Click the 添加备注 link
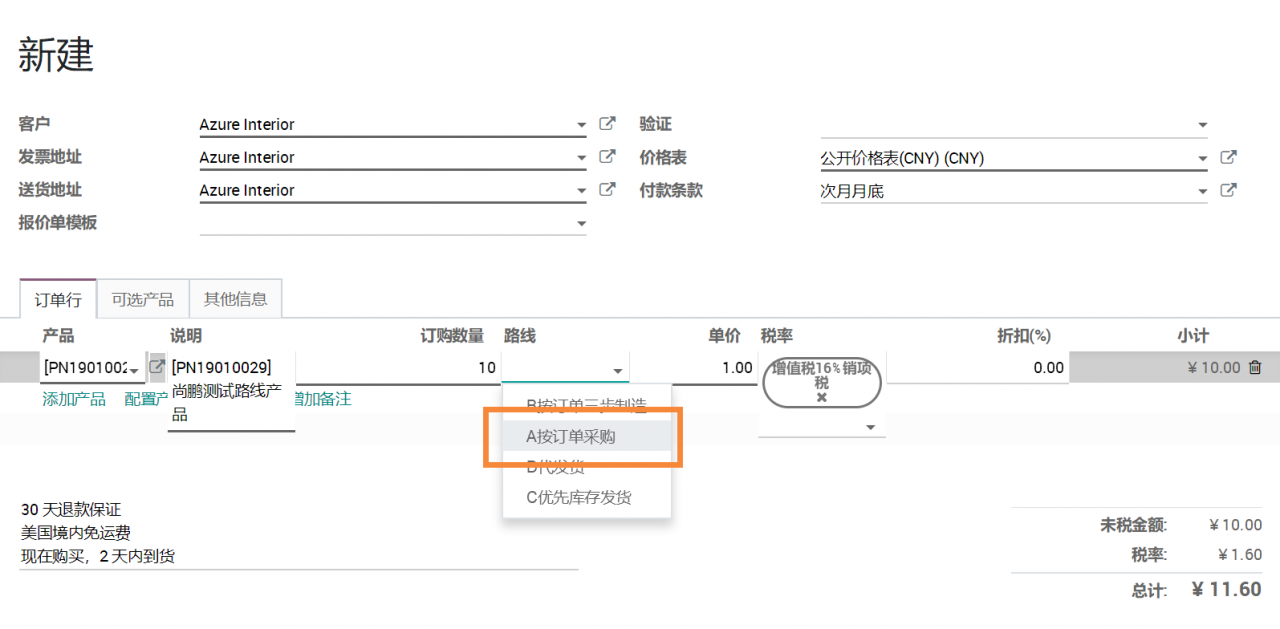The width and height of the screenshot is (1280, 629). point(323,399)
